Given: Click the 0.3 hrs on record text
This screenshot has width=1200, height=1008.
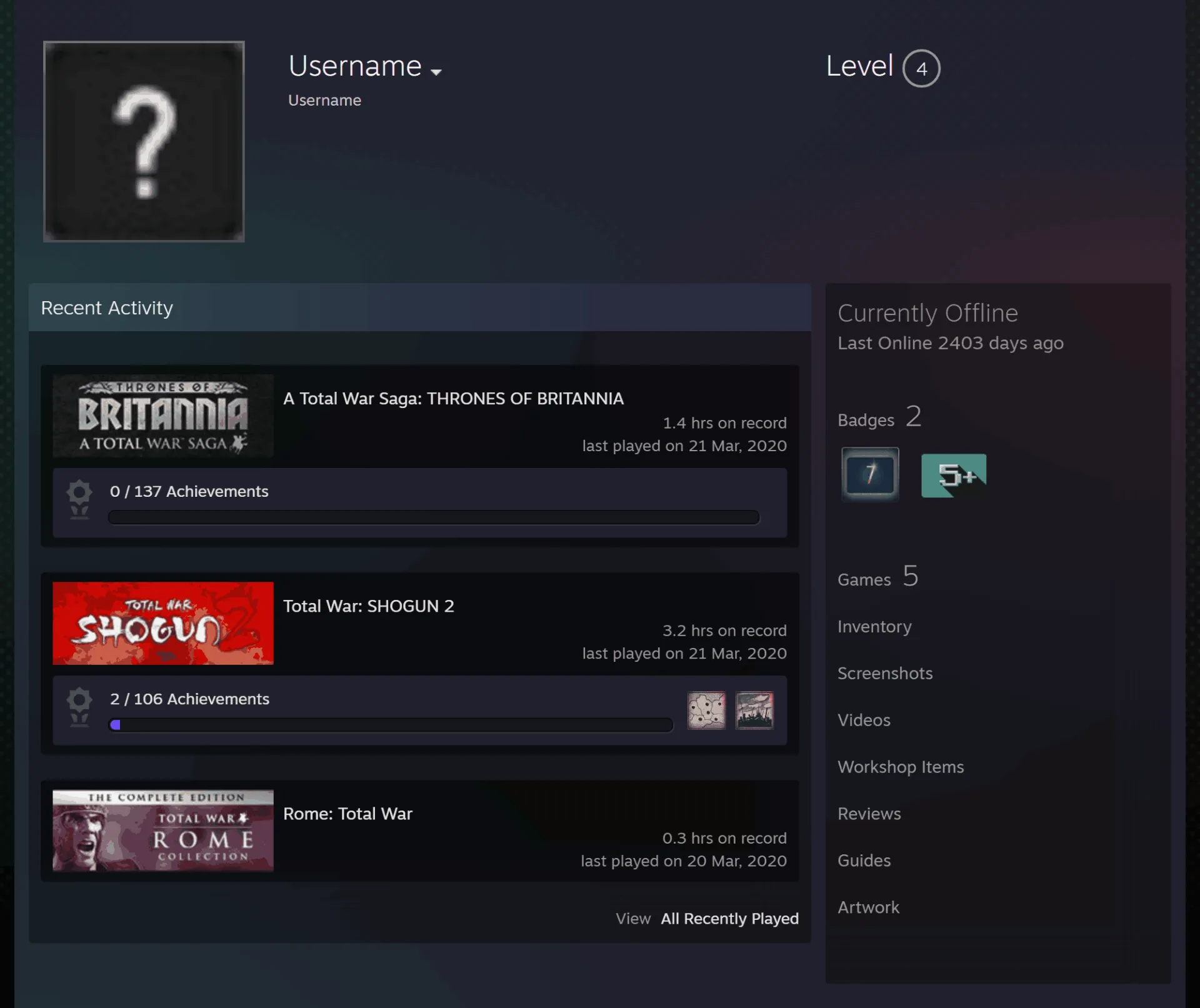Looking at the screenshot, I should tap(724, 838).
